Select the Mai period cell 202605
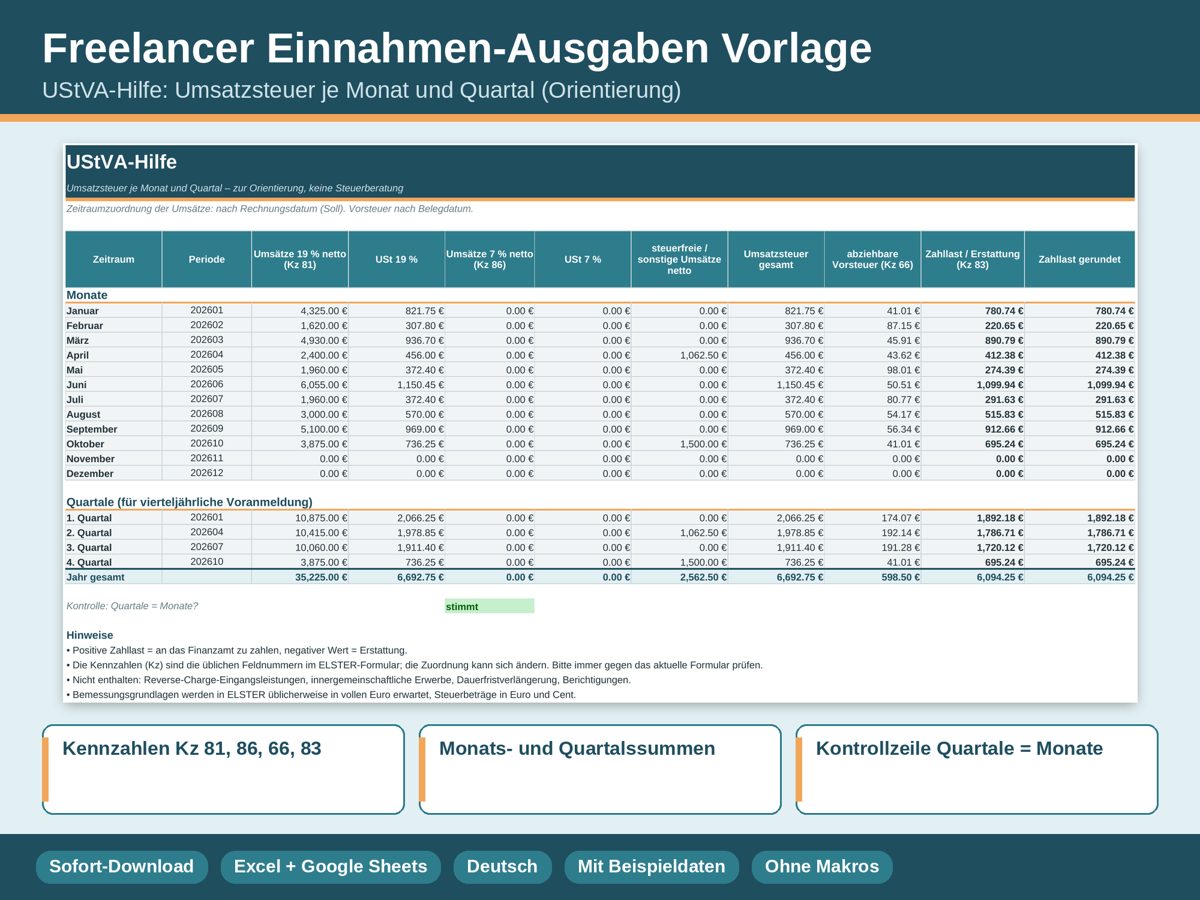1200x900 pixels. [207, 370]
